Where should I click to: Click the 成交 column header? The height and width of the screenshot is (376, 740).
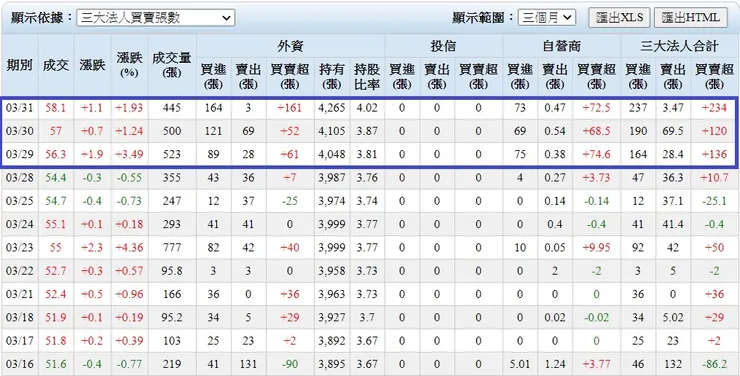(56, 65)
